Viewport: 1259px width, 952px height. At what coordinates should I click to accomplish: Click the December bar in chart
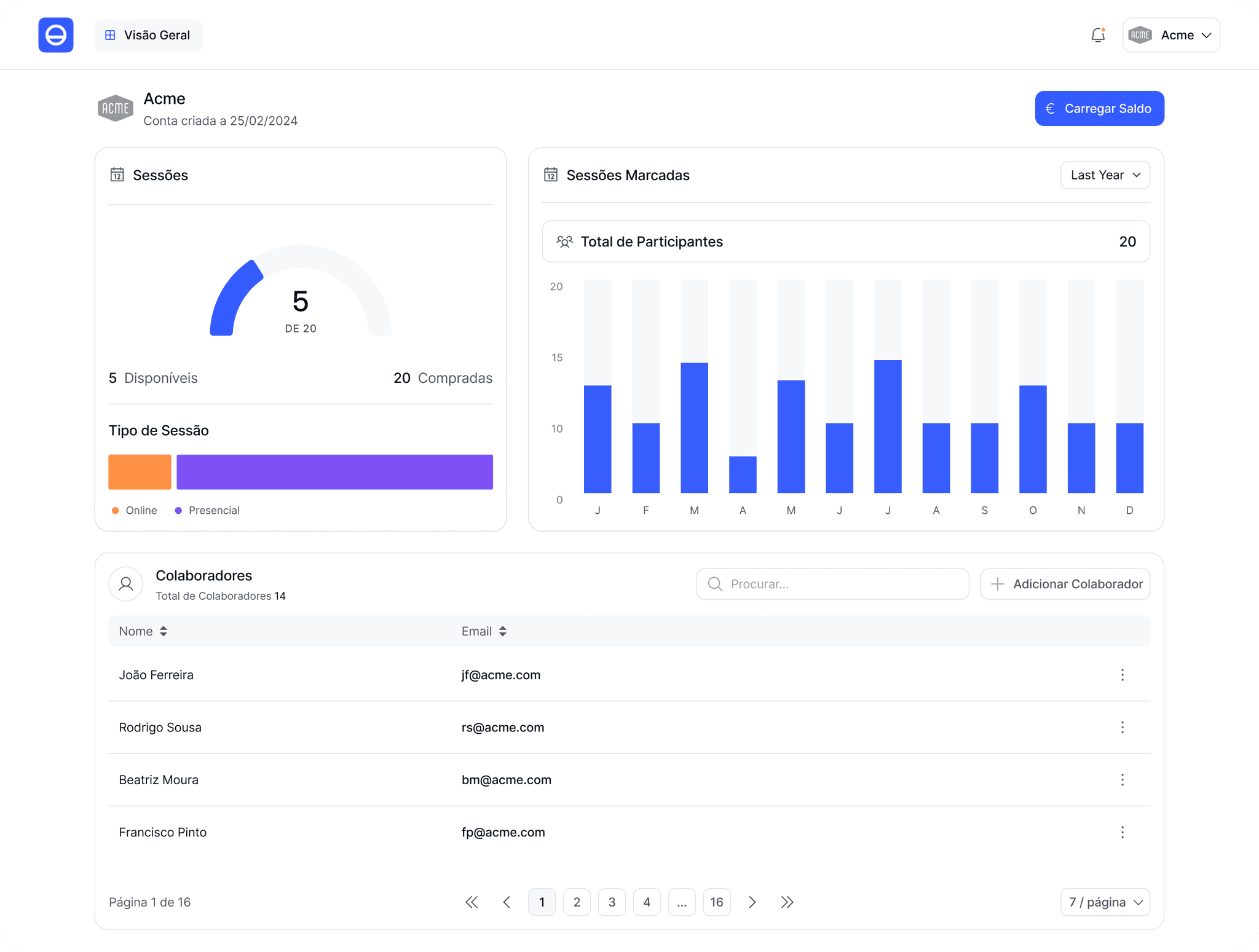(x=1130, y=458)
